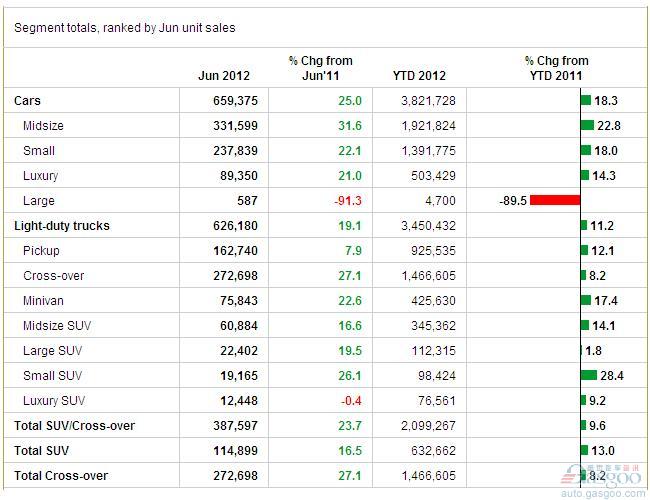Click the "YTD 2012" column header

(x=420, y=75)
